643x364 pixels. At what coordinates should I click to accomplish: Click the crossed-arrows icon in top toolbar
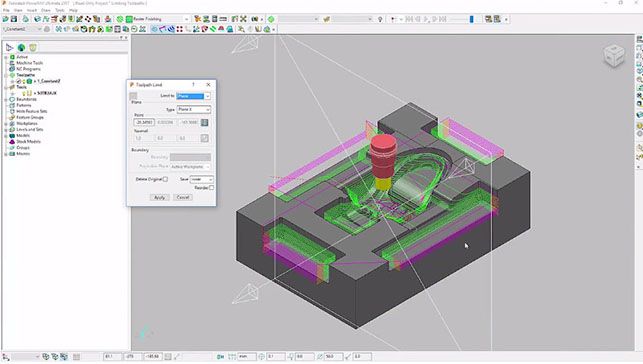tap(243, 19)
